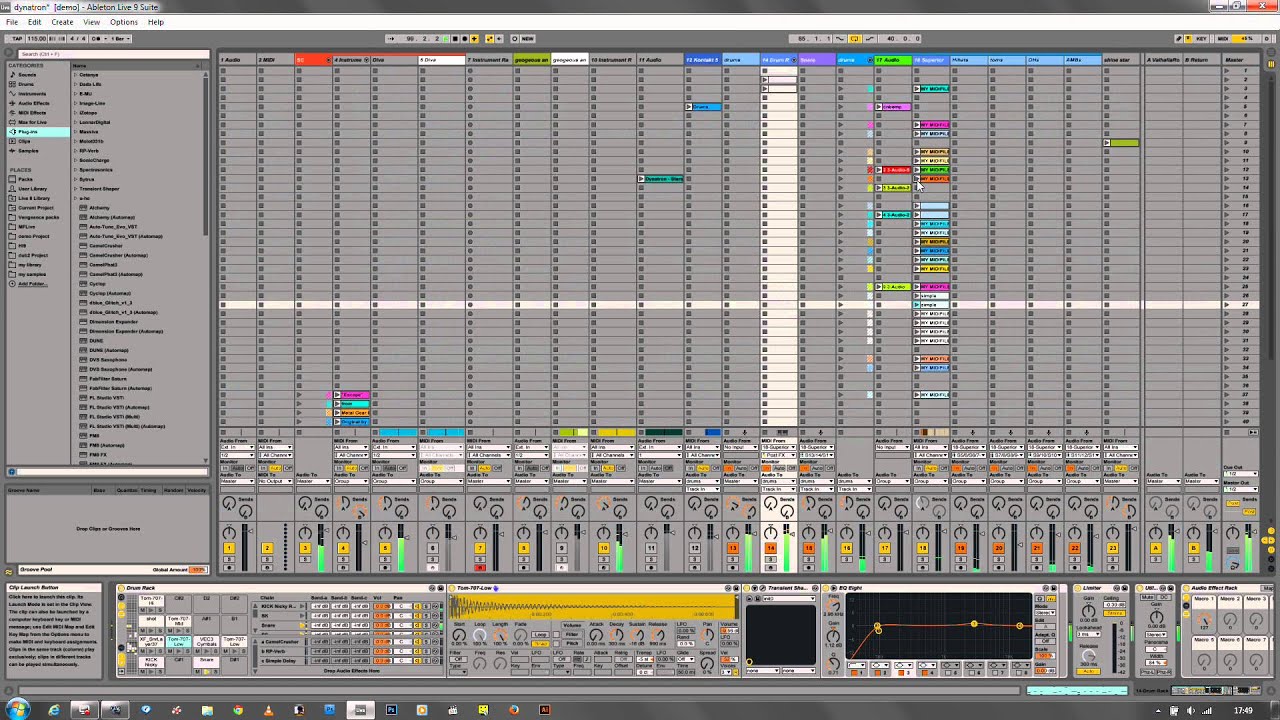Click the TAP tempo button
1280x720 pixels.
(16, 39)
